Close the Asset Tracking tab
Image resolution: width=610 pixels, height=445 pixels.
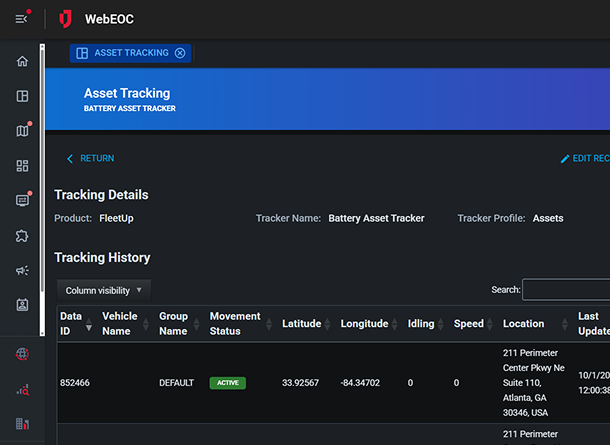pyautogui.click(x=180, y=53)
